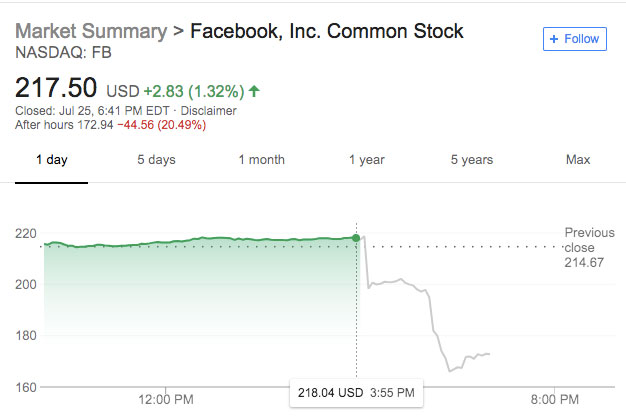
Task: Show the 1 year chart tab
Action: [x=367, y=159]
